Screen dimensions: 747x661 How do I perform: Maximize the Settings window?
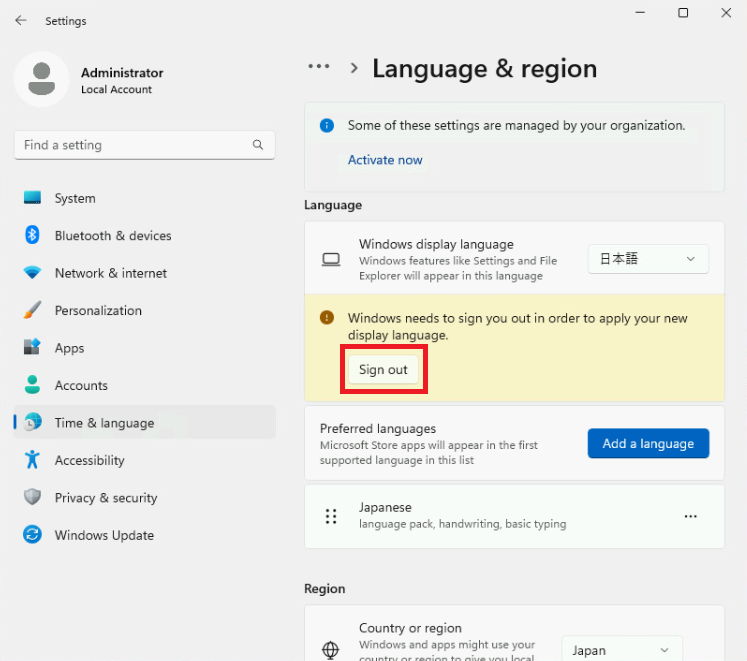(x=683, y=13)
